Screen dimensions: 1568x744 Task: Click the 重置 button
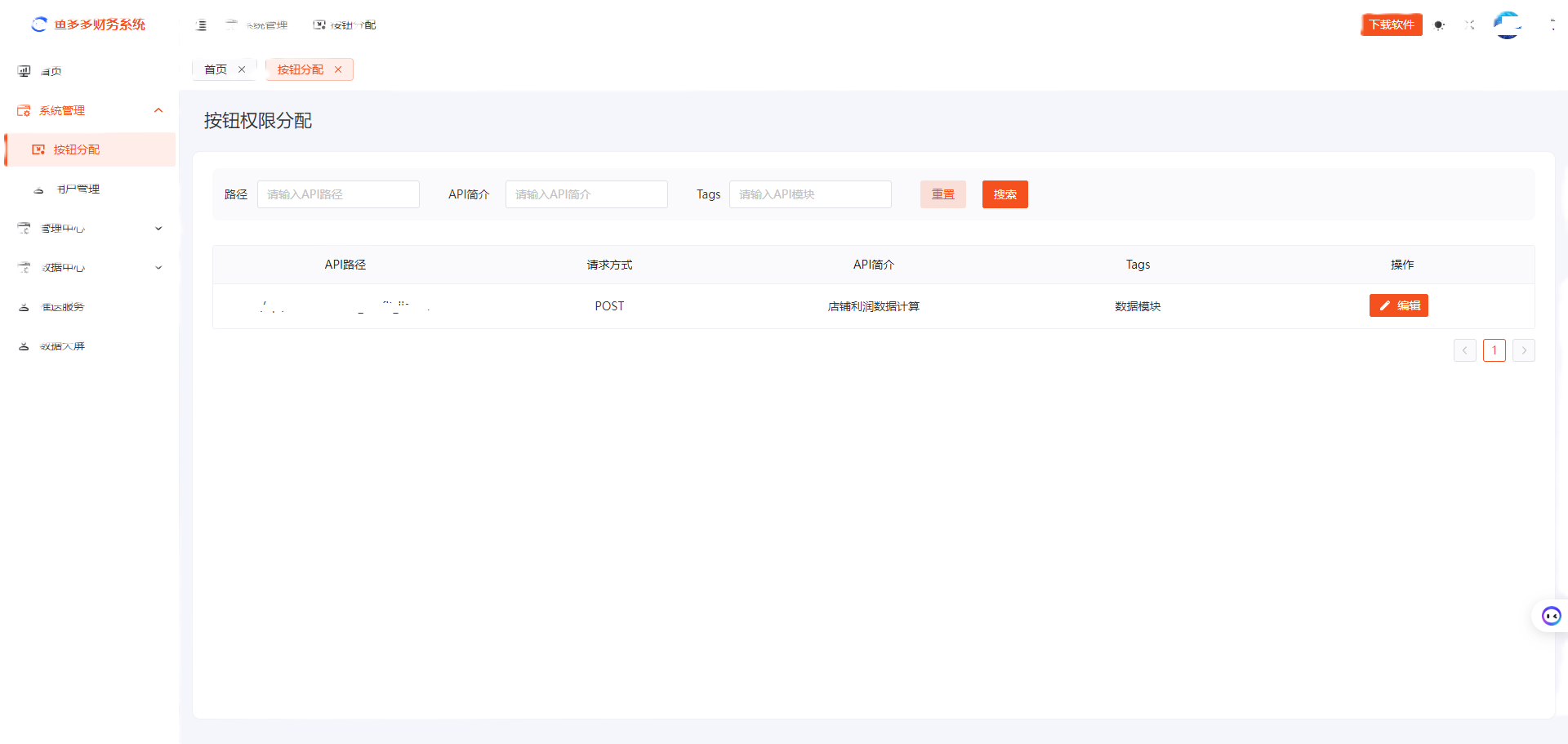[x=942, y=194]
